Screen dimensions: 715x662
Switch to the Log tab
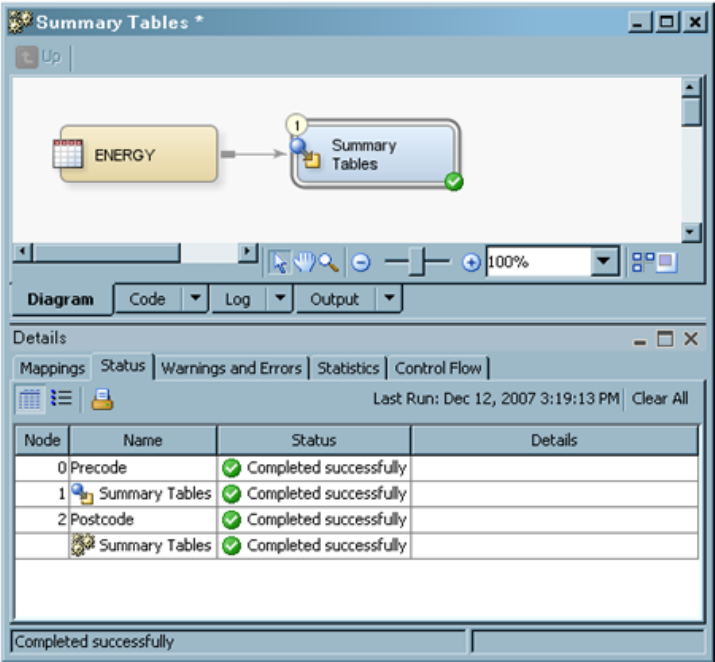(x=238, y=299)
